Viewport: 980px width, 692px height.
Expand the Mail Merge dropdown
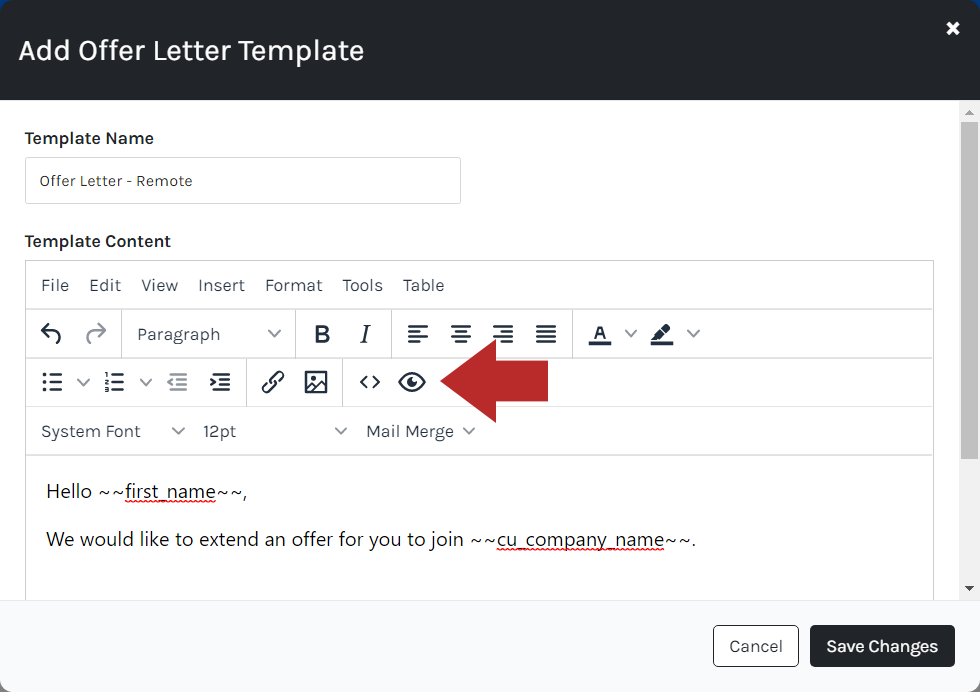pos(421,431)
